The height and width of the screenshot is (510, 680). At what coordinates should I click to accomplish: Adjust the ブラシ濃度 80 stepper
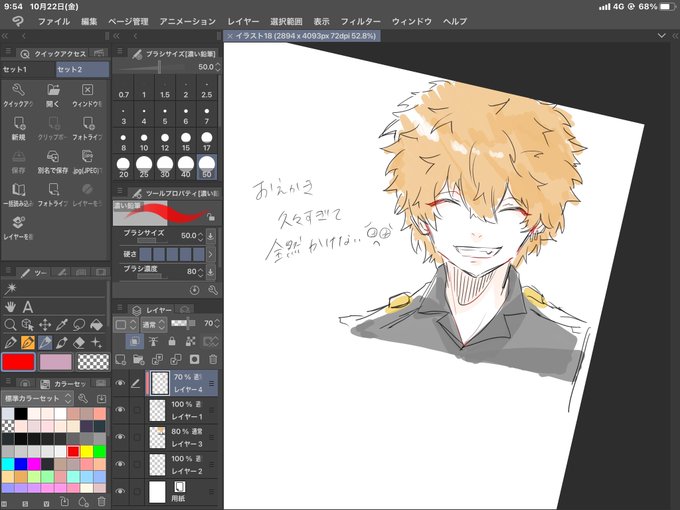[x=200, y=272]
